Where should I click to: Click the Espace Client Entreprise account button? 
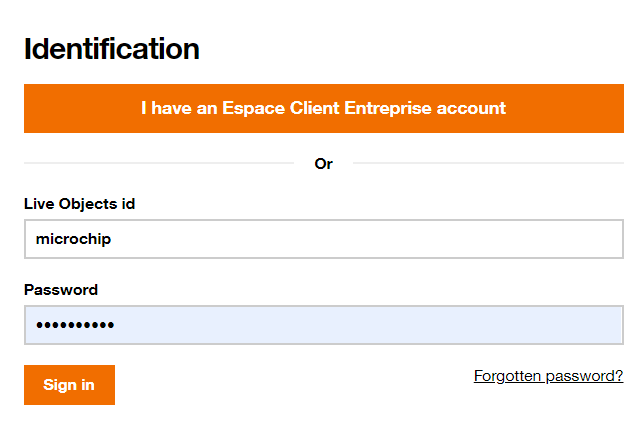coord(323,108)
